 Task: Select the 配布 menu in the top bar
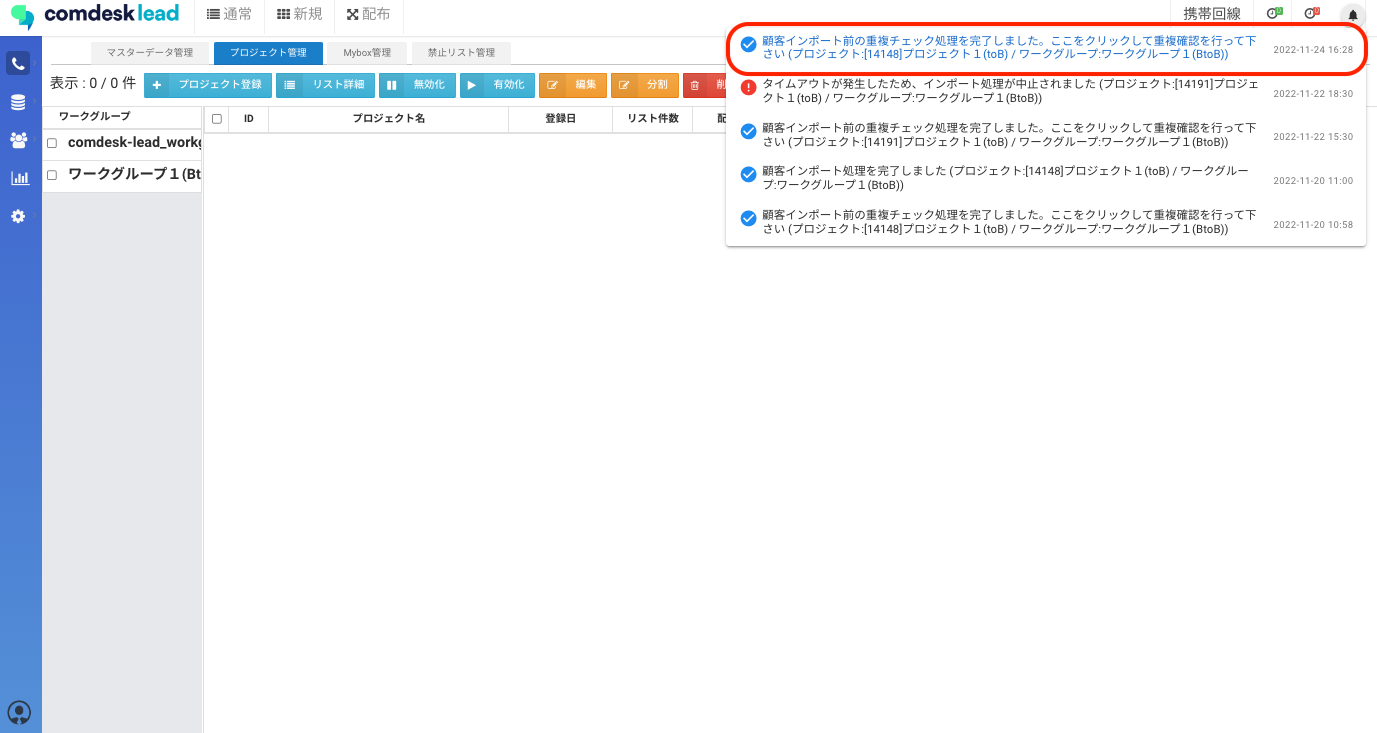click(x=368, y=14)
